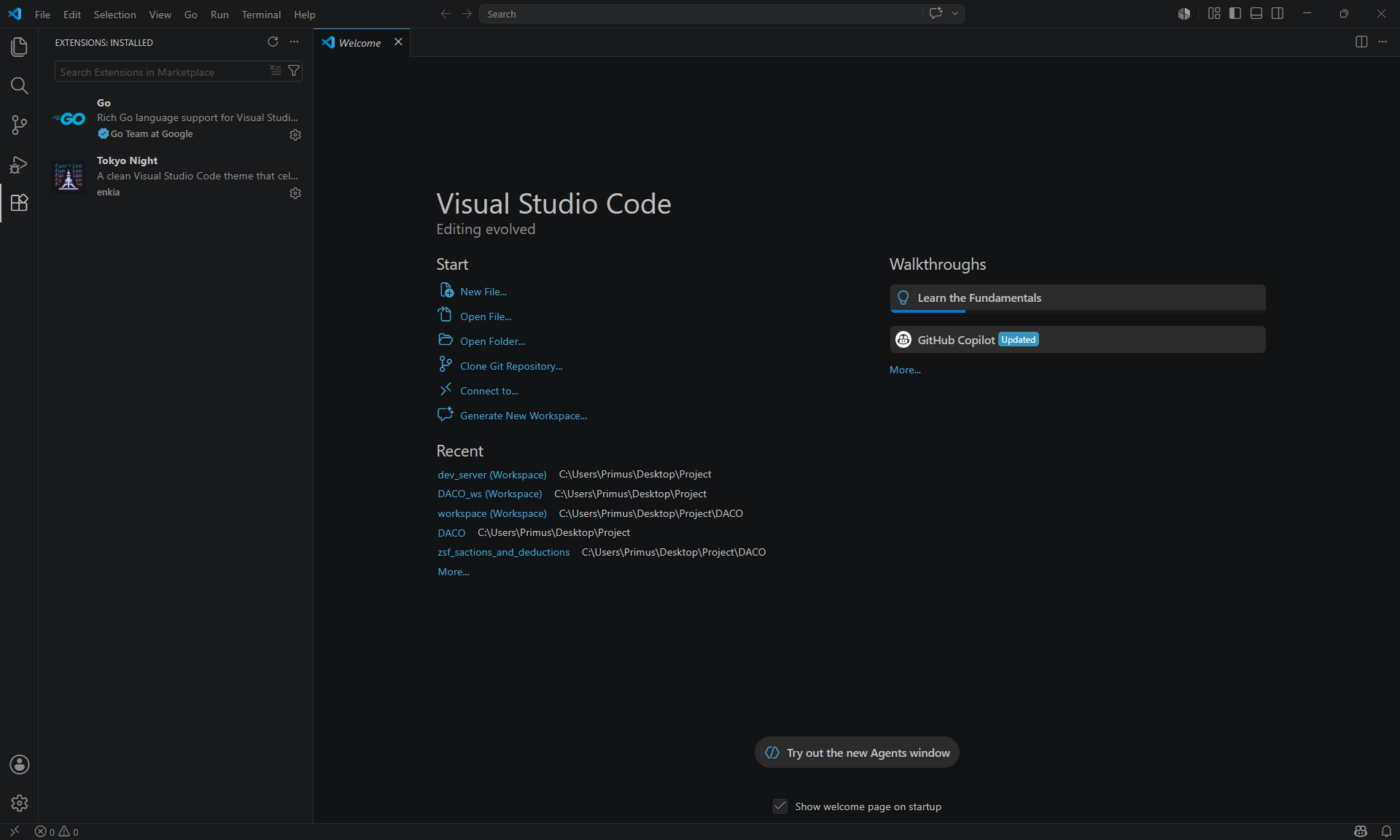This screenshot has height=840, width=1400.
Task: Customize layout from title bar icon
Action: point(1214,14)
